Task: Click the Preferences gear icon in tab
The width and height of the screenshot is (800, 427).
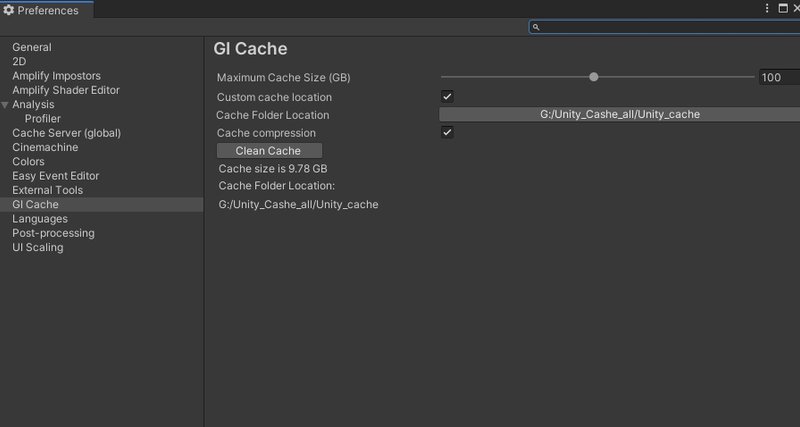Action: point(9,10)
